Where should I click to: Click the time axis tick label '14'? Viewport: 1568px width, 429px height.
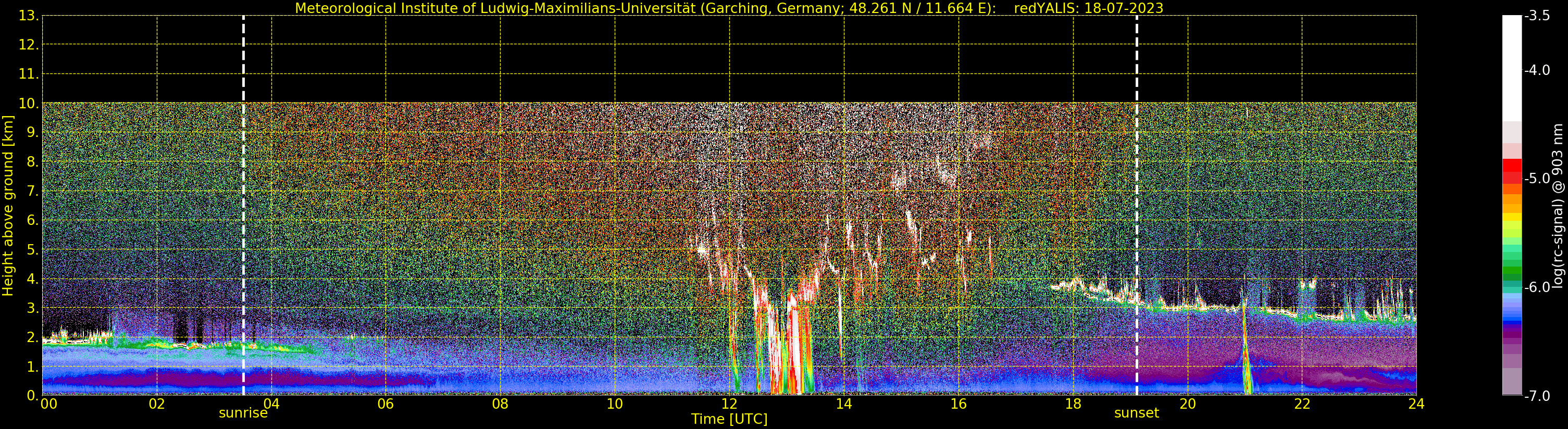coord(844,404)
